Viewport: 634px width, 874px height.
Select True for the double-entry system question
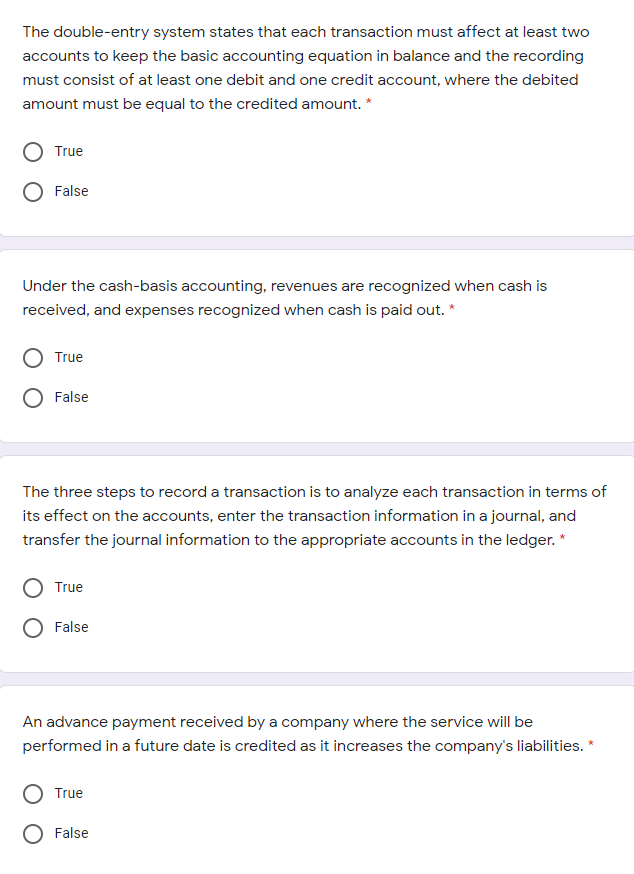pos(33,151)
